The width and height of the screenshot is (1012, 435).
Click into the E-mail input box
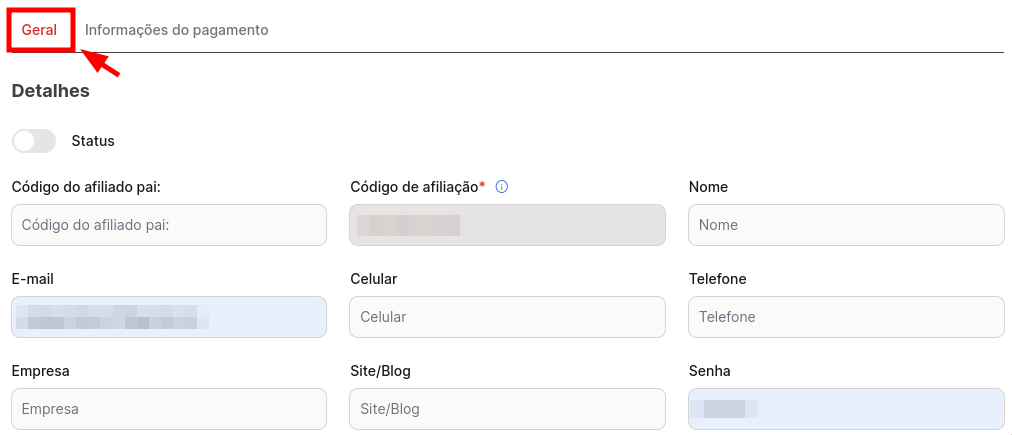coord(169,317)
